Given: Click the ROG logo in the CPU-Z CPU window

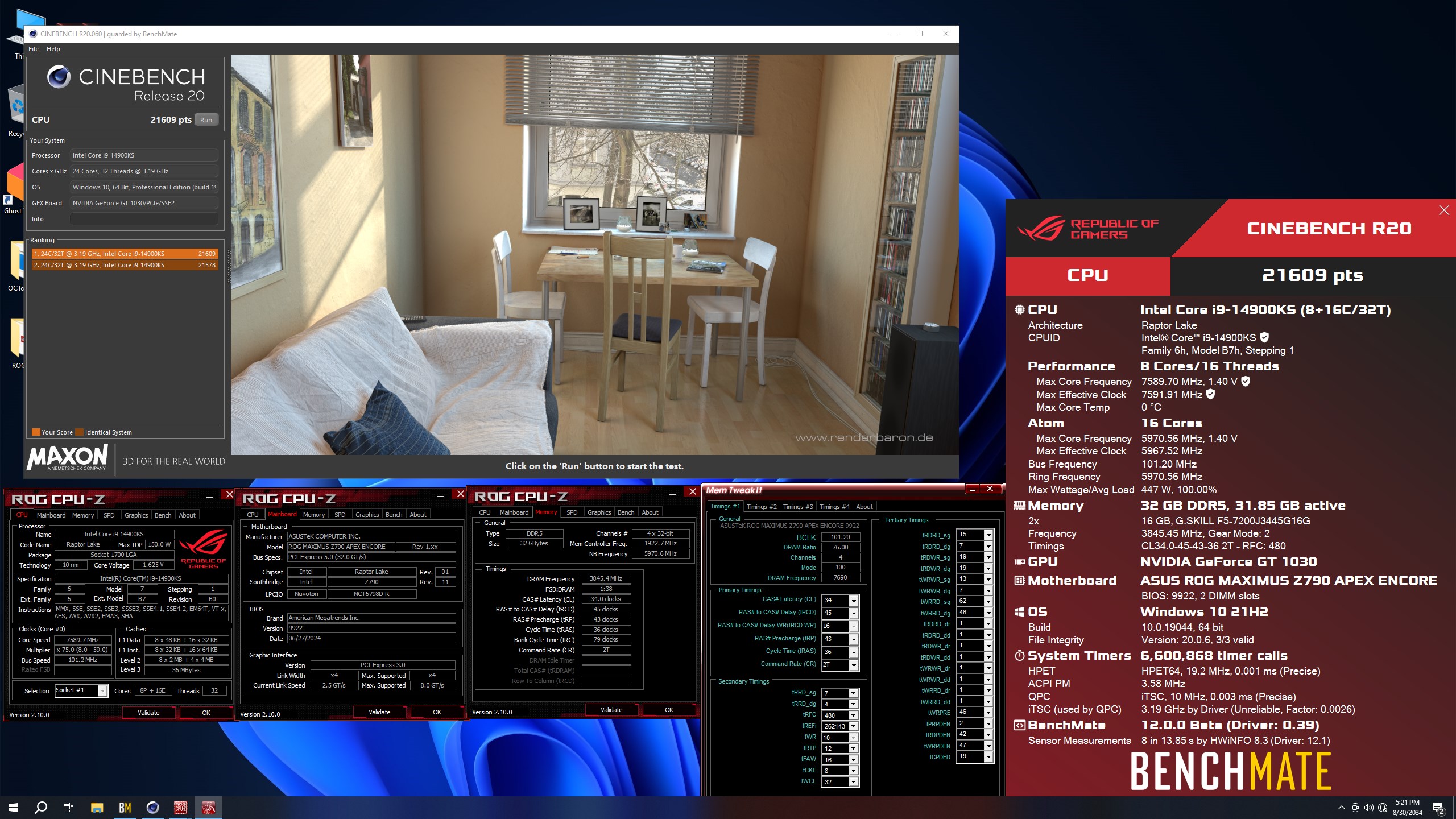Looking at the screenshot, I should (204, 548).
